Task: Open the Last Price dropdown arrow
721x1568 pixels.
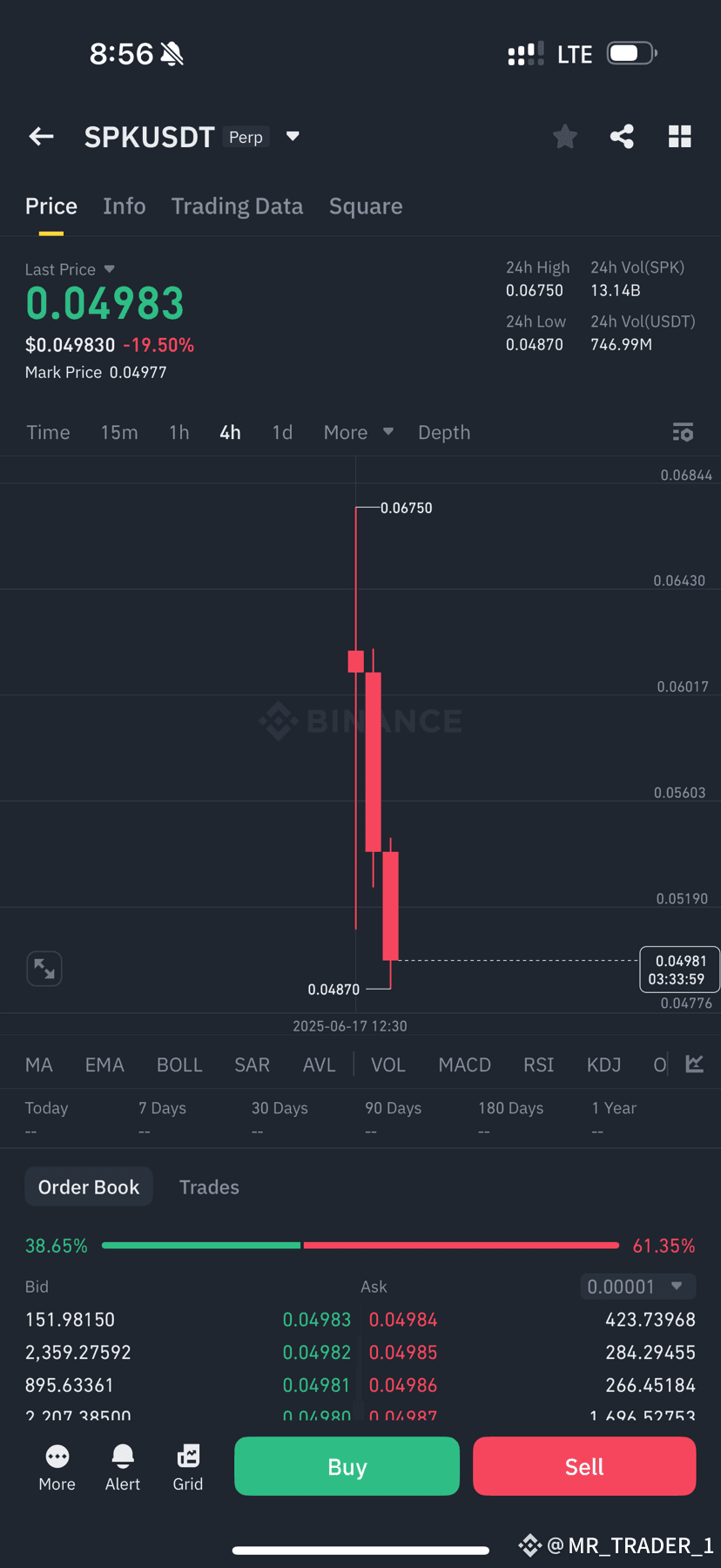Action: (109, 269)
